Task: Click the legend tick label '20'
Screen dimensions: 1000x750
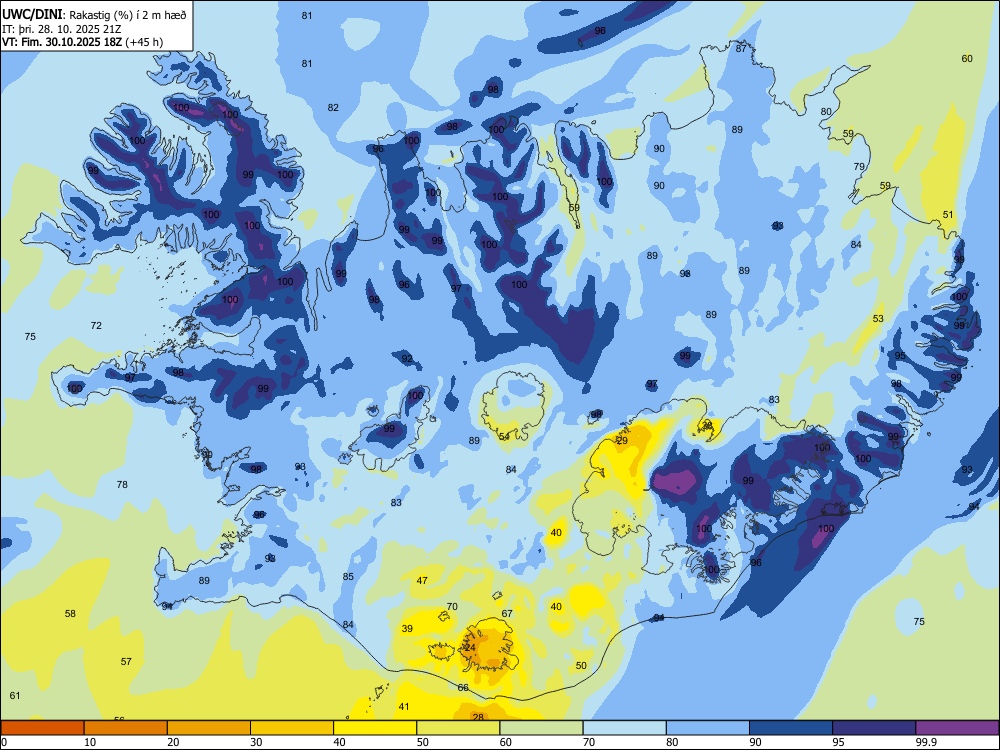Action: 173,742
